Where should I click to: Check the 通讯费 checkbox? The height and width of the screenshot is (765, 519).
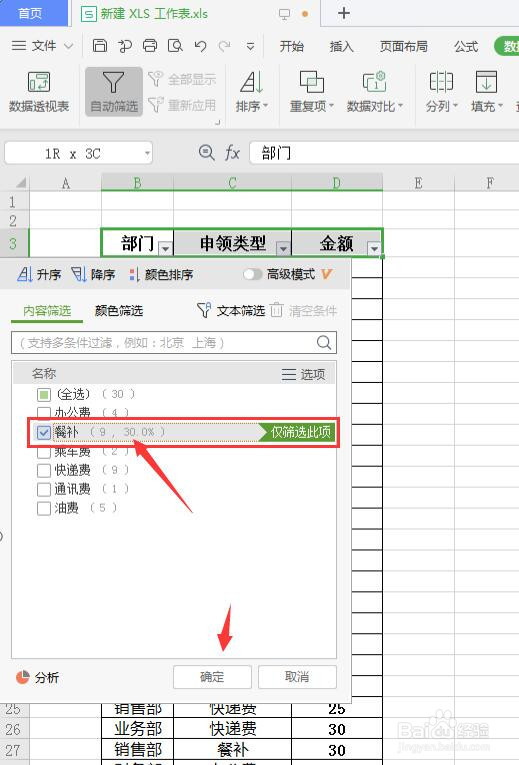pos(44,489)
